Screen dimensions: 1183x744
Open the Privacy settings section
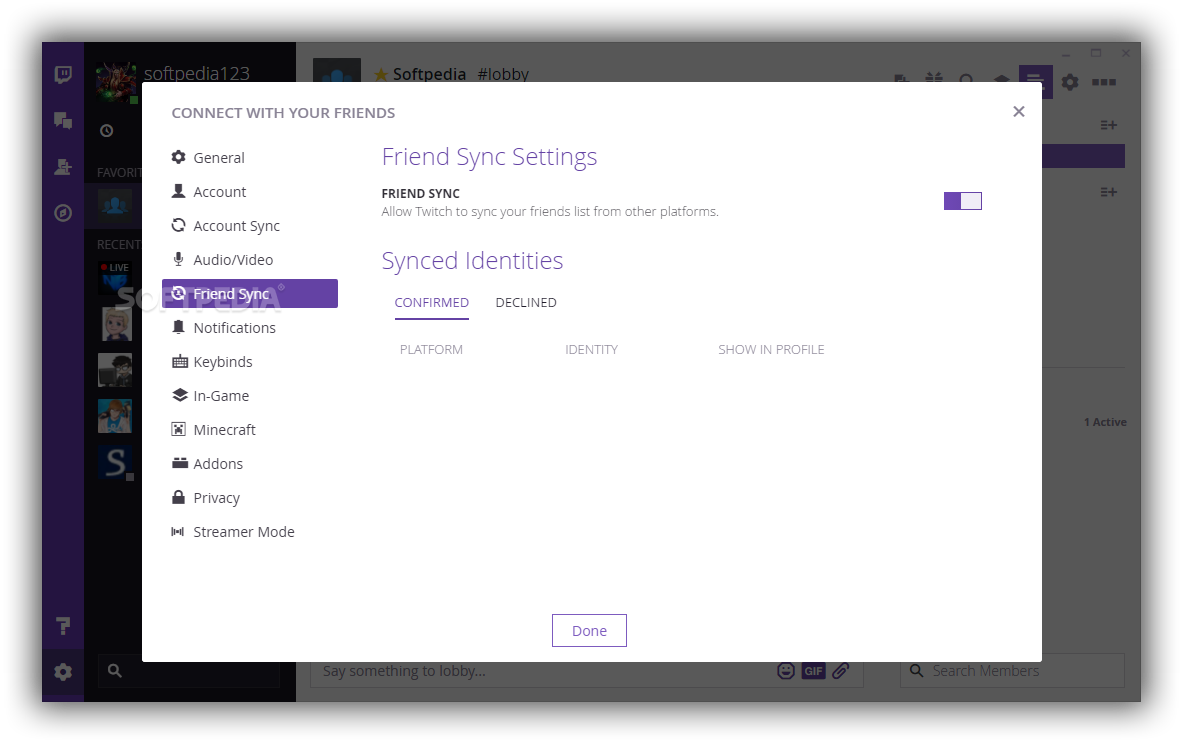click(x=216, y=498)
